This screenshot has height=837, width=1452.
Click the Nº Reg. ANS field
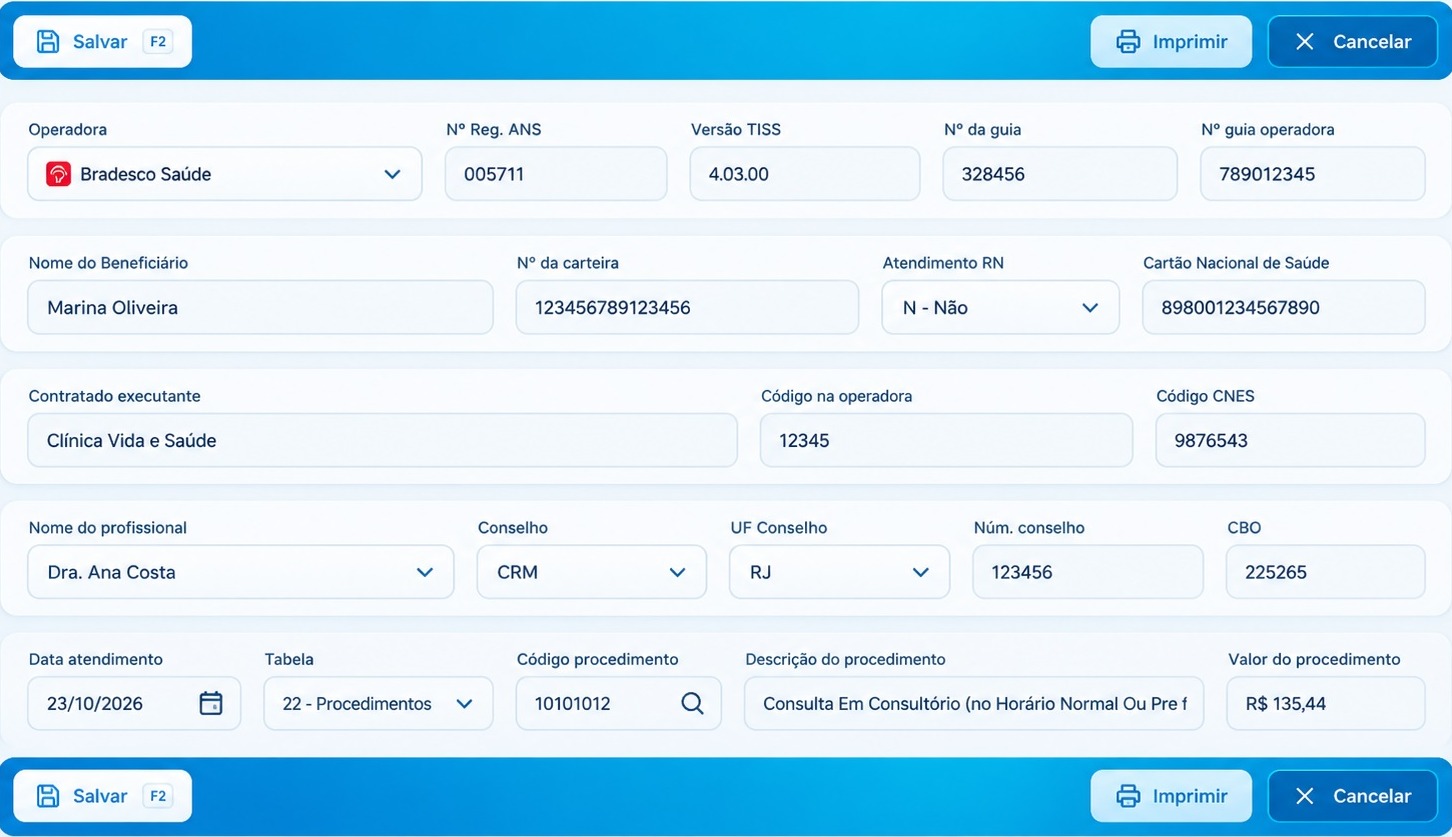pos(556,174)
